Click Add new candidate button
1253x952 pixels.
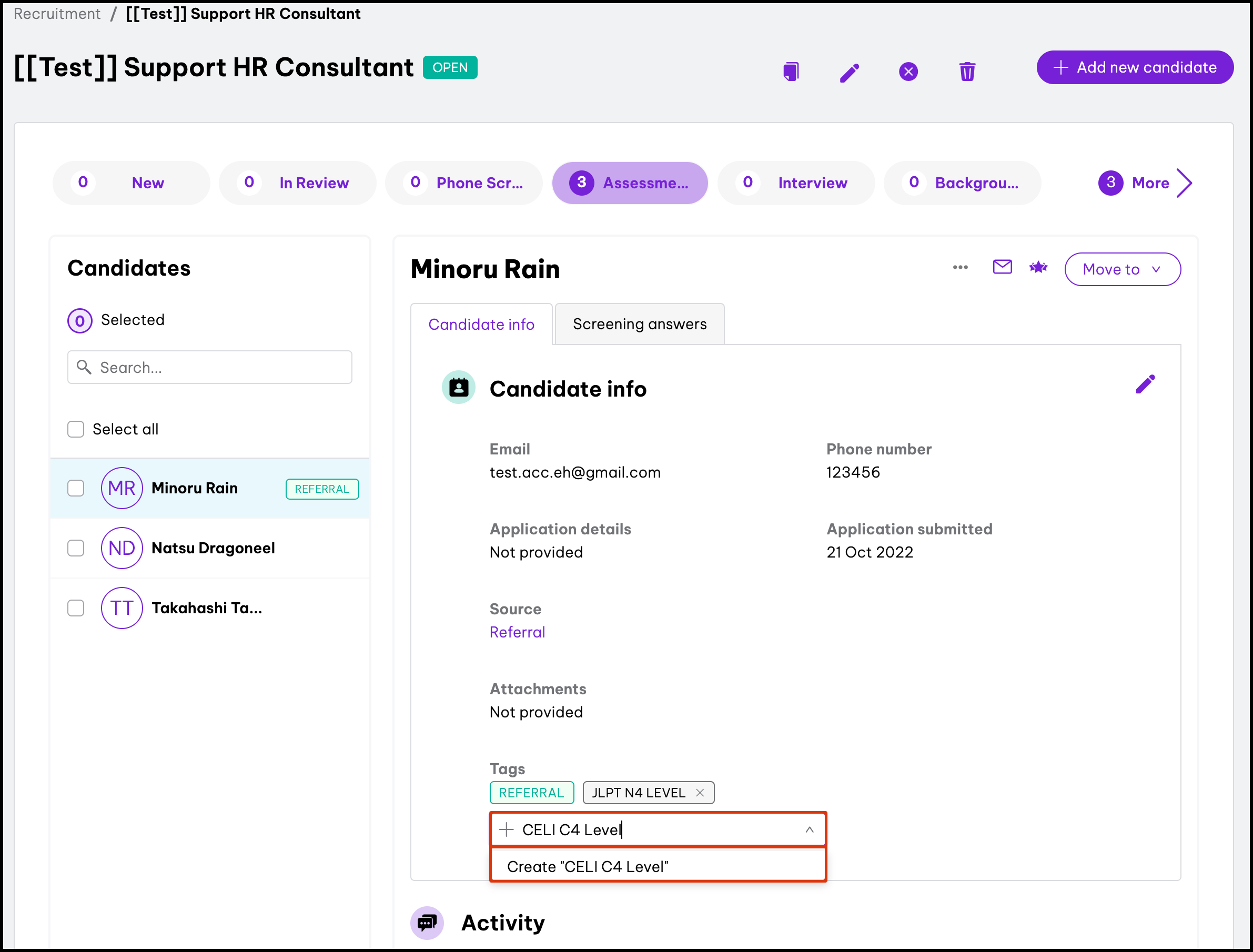point(1135,67)
